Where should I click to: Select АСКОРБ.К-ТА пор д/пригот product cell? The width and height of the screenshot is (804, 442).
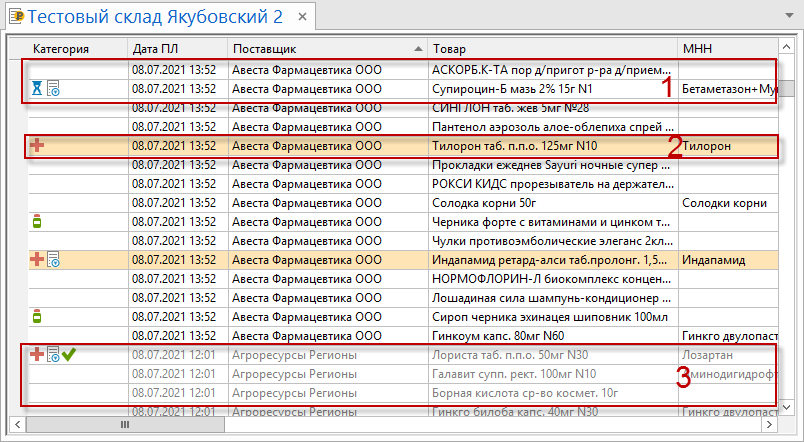click(553, 70)
